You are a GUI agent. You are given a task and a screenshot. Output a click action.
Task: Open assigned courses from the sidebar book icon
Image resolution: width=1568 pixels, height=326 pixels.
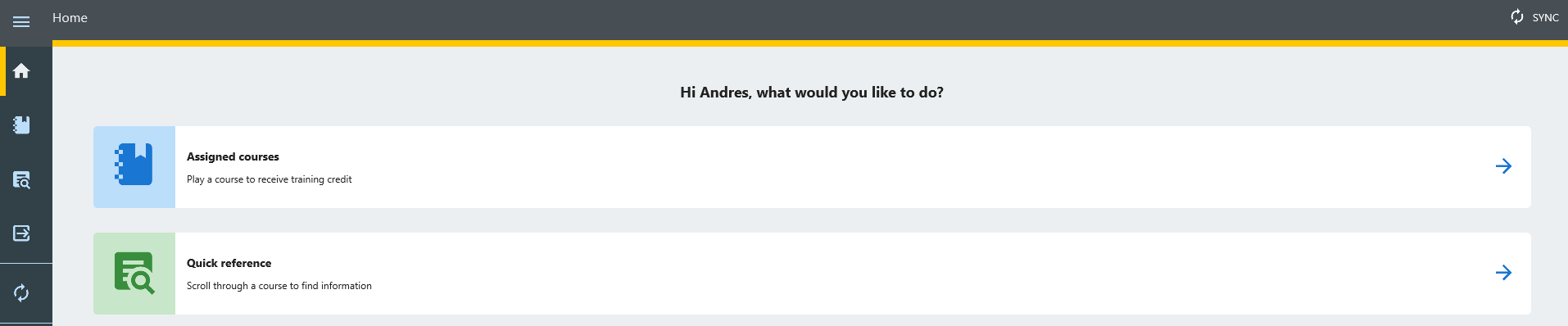pos(21,125)
